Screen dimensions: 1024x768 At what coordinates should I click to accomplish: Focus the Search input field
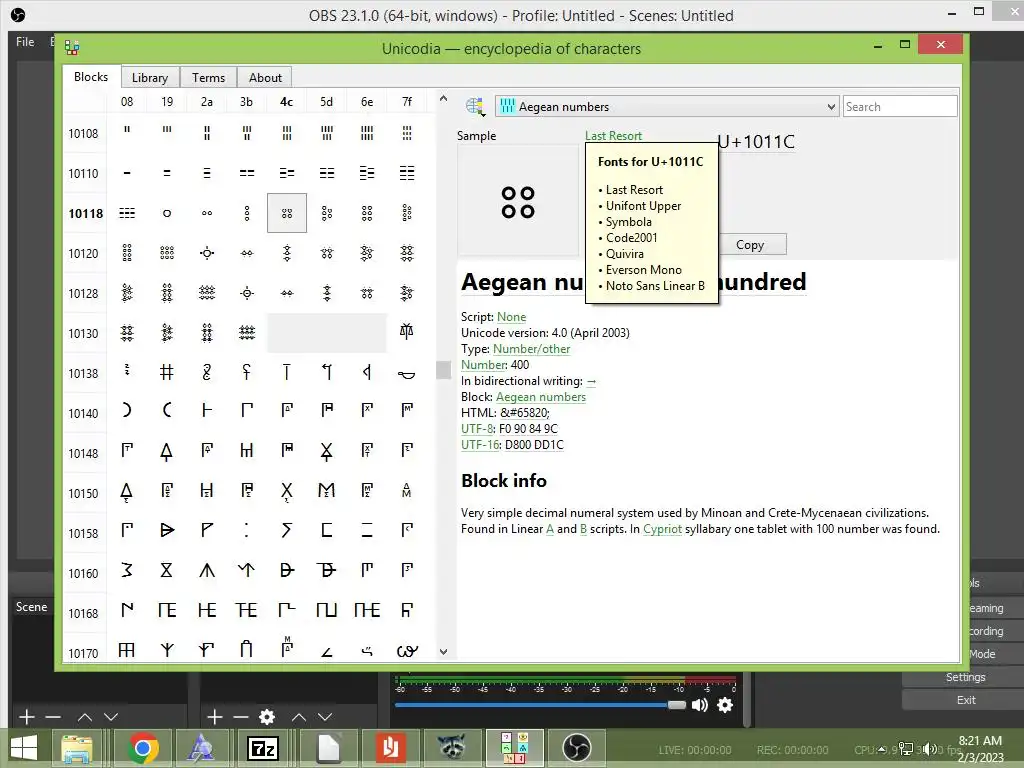[900, 106]
